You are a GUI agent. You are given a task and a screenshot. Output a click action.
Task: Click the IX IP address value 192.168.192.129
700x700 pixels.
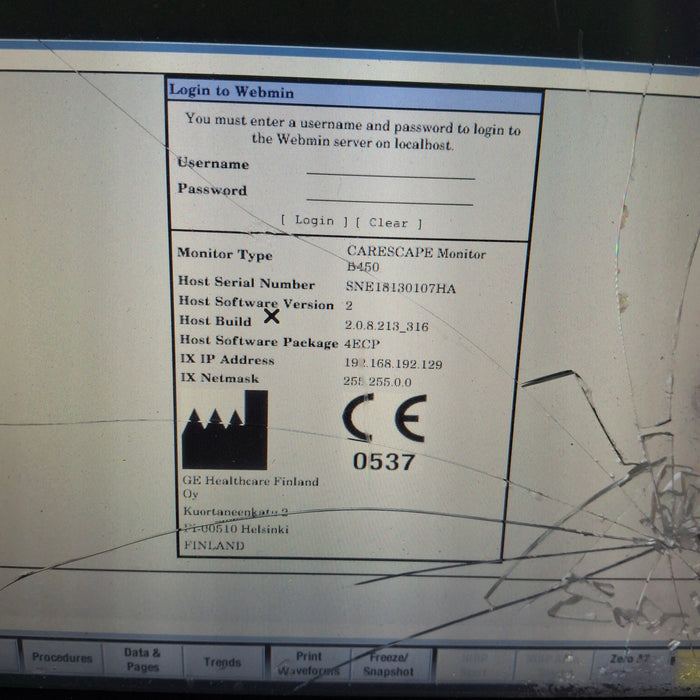(394, 364)
